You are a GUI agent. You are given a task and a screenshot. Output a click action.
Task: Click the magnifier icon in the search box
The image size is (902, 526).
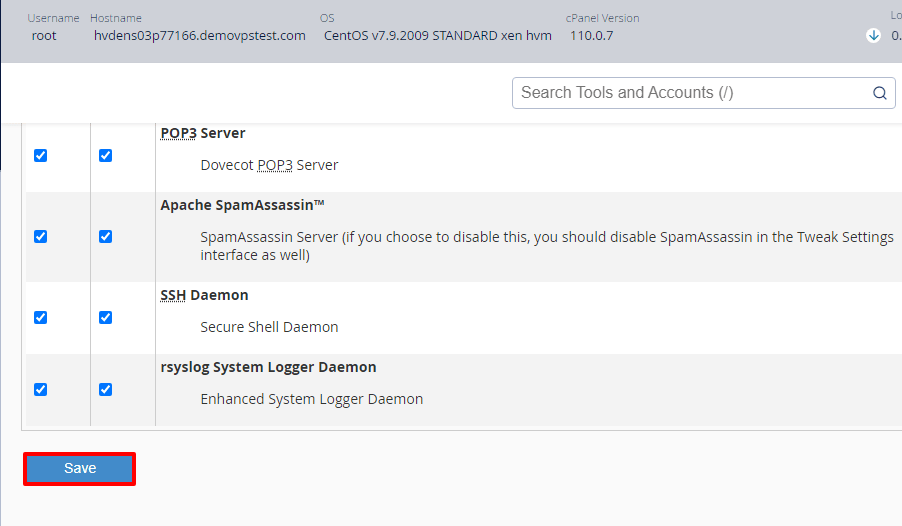880,93
